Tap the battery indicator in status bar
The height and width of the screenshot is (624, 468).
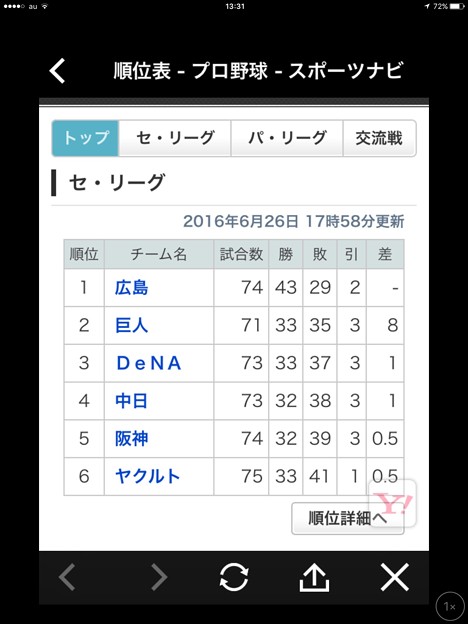click(x=457, y=6)
